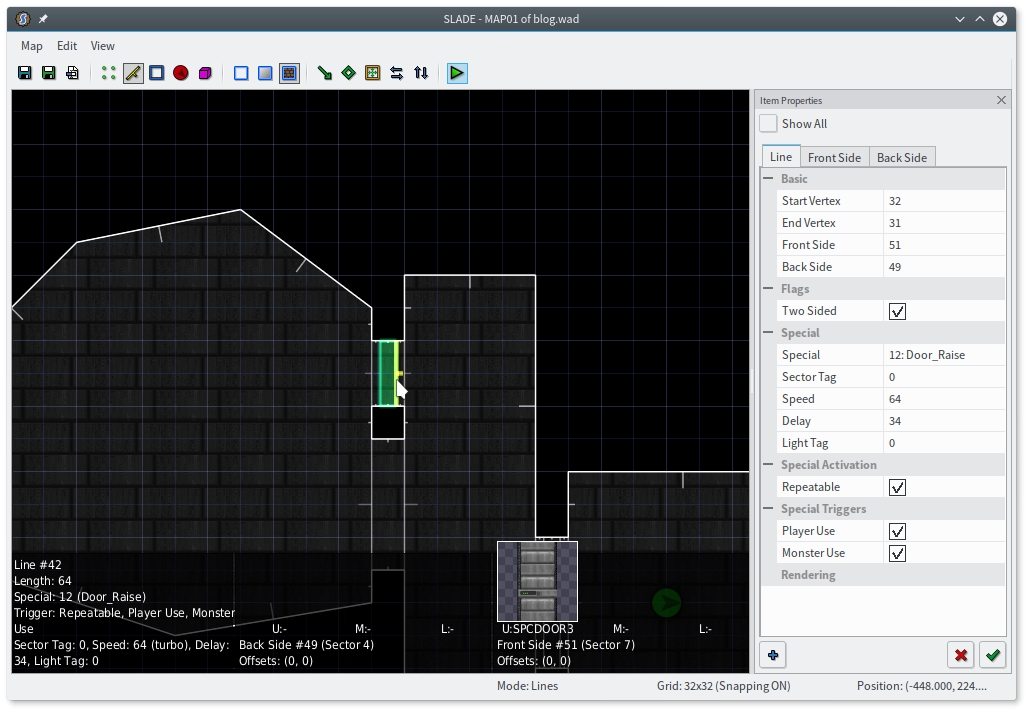Click the Mode: Lines status text

click(x=527, y=686)
